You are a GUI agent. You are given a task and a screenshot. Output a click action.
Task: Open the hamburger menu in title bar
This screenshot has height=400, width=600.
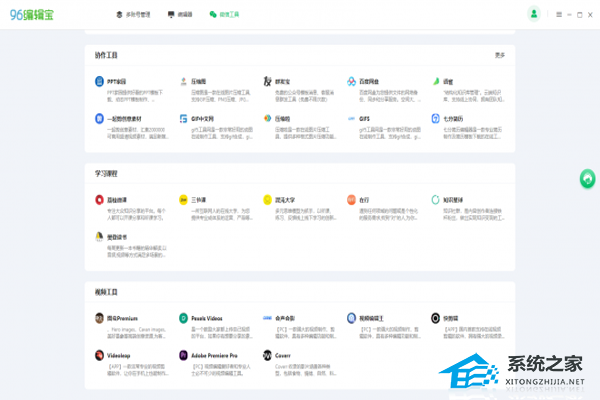559,15
